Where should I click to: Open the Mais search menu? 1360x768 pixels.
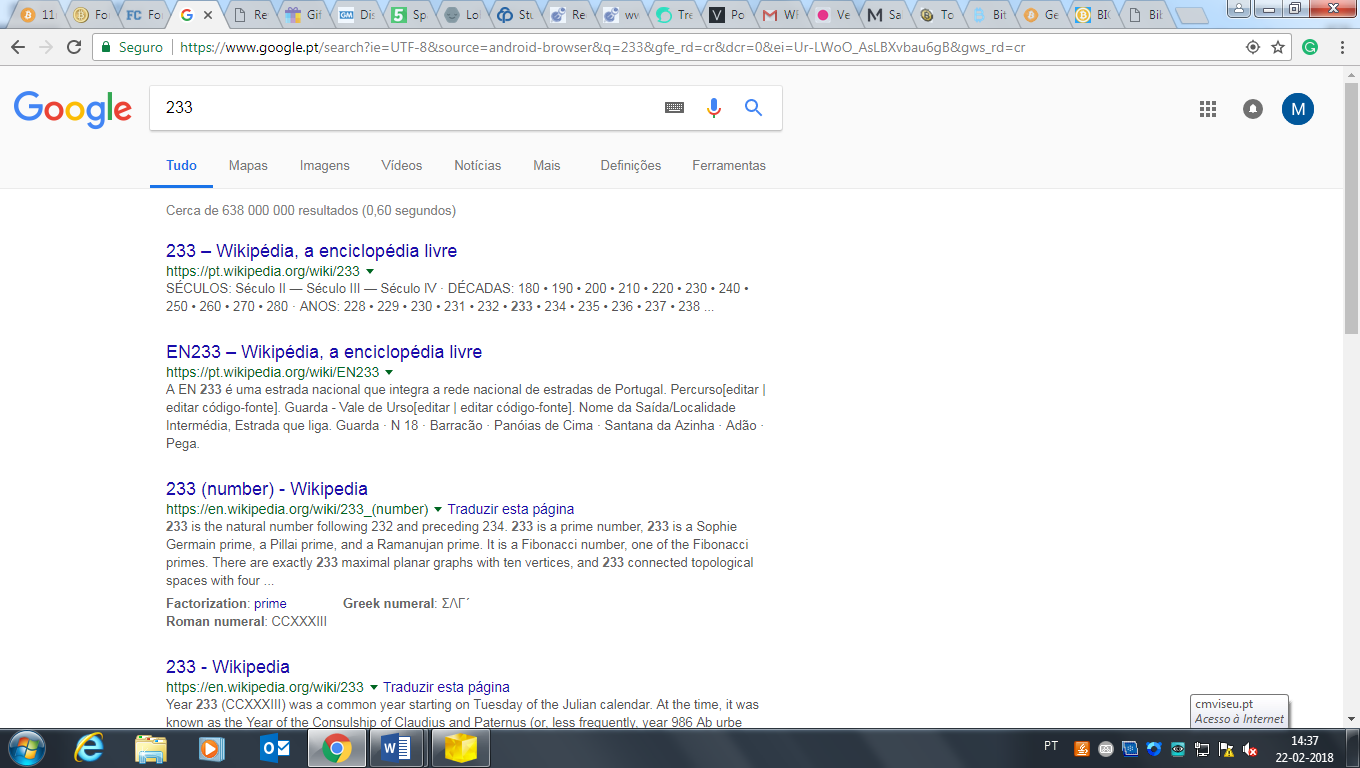point(546,166)
